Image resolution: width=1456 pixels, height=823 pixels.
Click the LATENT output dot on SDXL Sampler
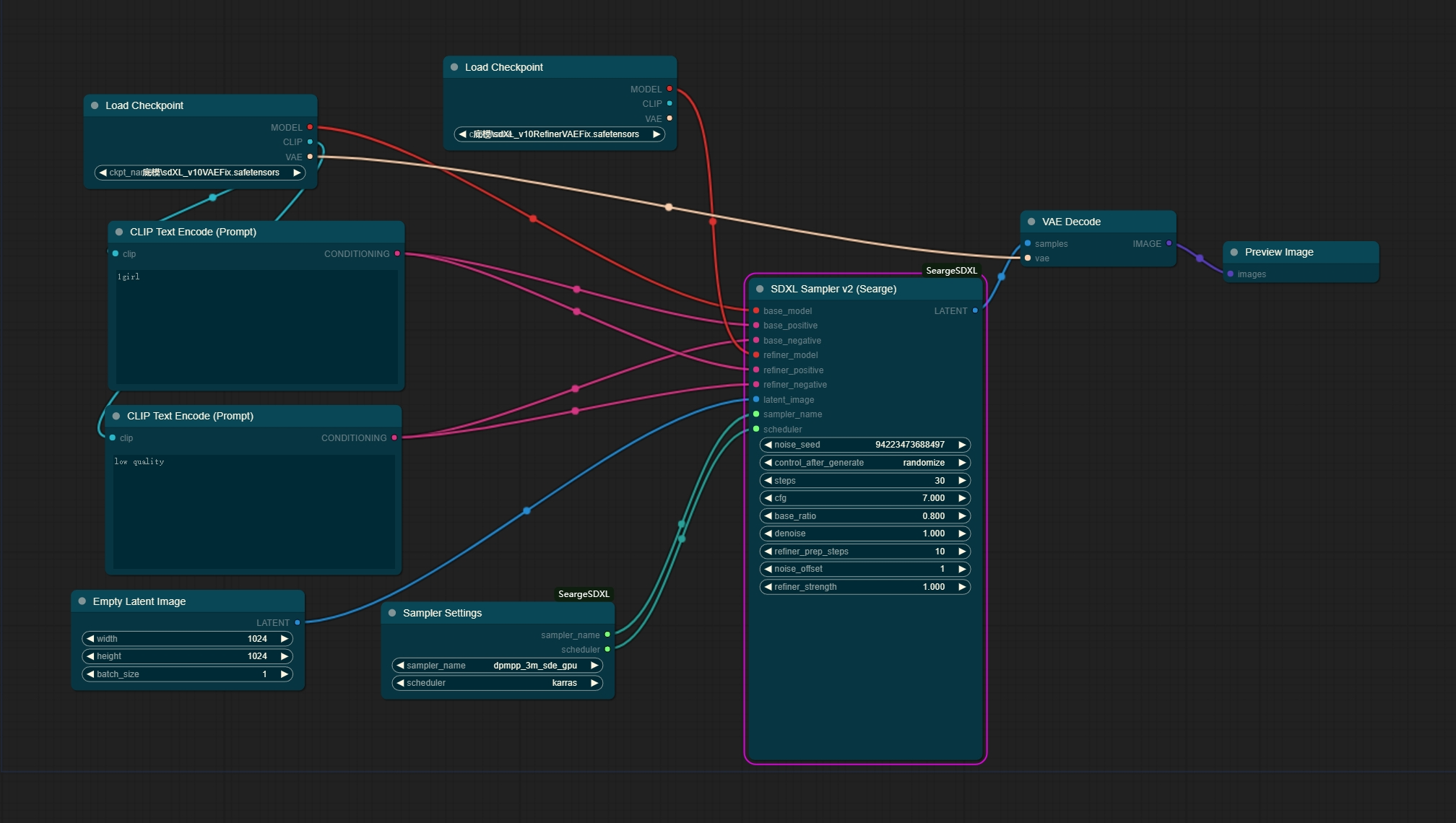tap(974, 310)
